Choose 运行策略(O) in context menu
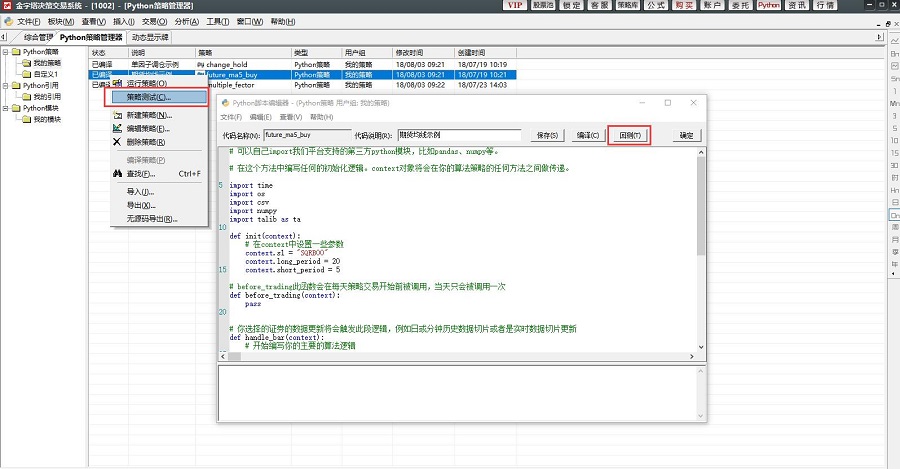900x469 pixels. point(159,84)
